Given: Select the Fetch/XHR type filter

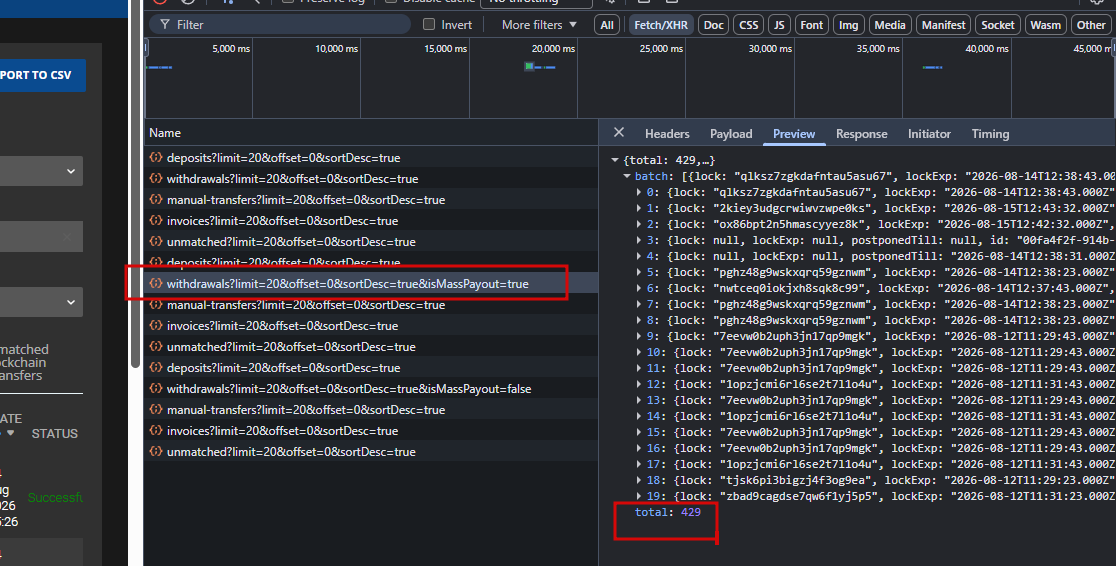Looking at the screenshot, I should point(660,25).
